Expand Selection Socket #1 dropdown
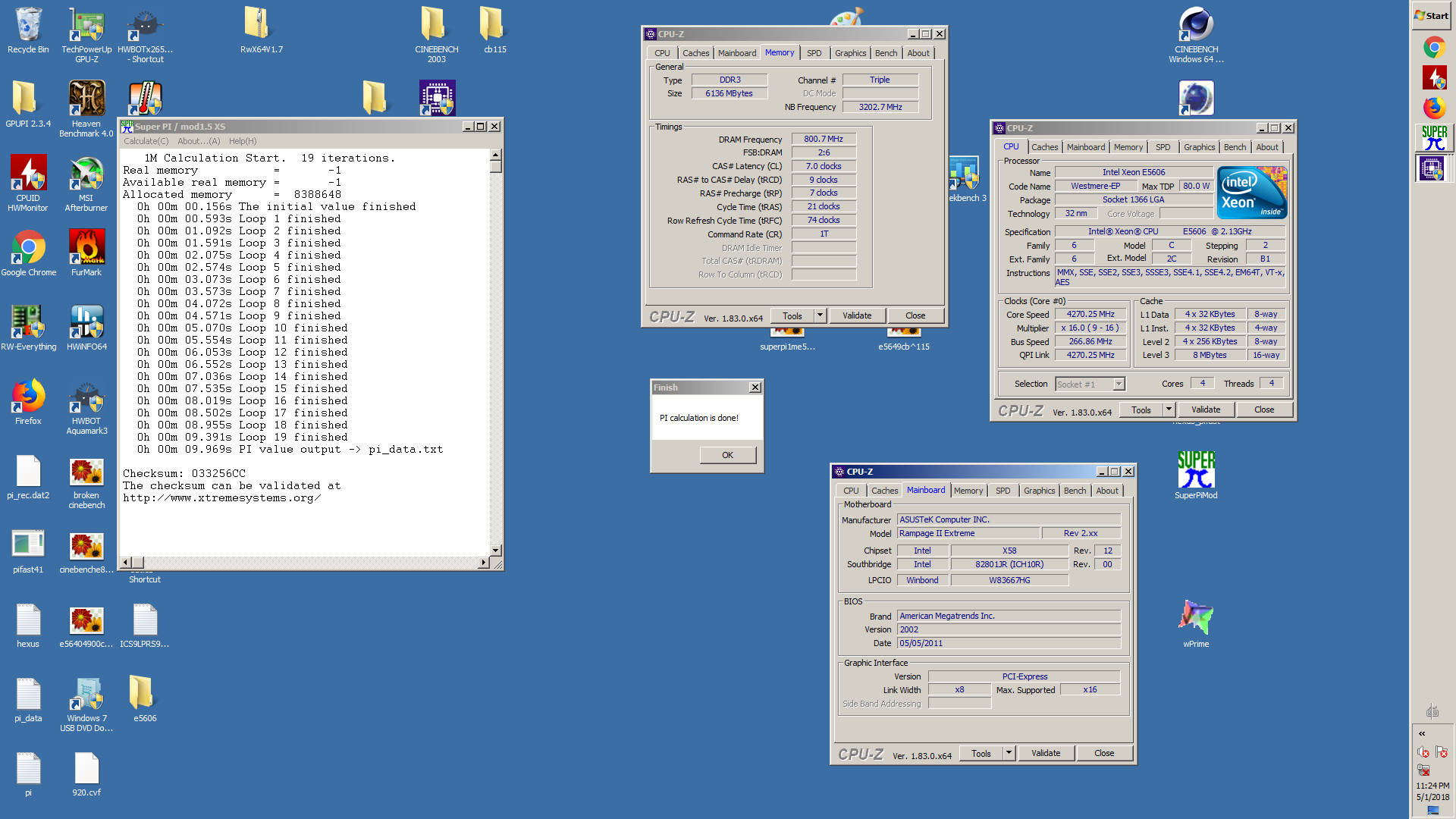Viewport: 1456px width, 819px height. pyautogui.click(x=1119, y=384)
